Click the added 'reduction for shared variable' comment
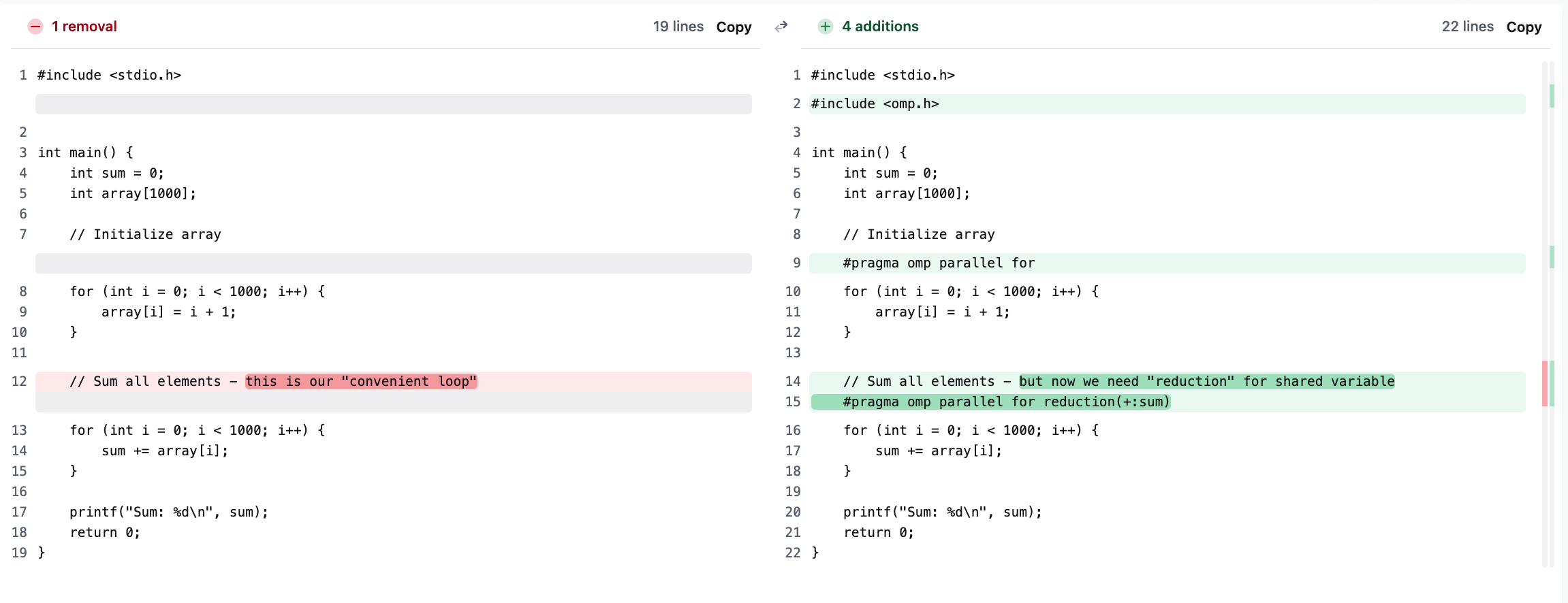The height and width of the screenshot is (603, 1568). pyautogui.click(x=1207, y=381)
